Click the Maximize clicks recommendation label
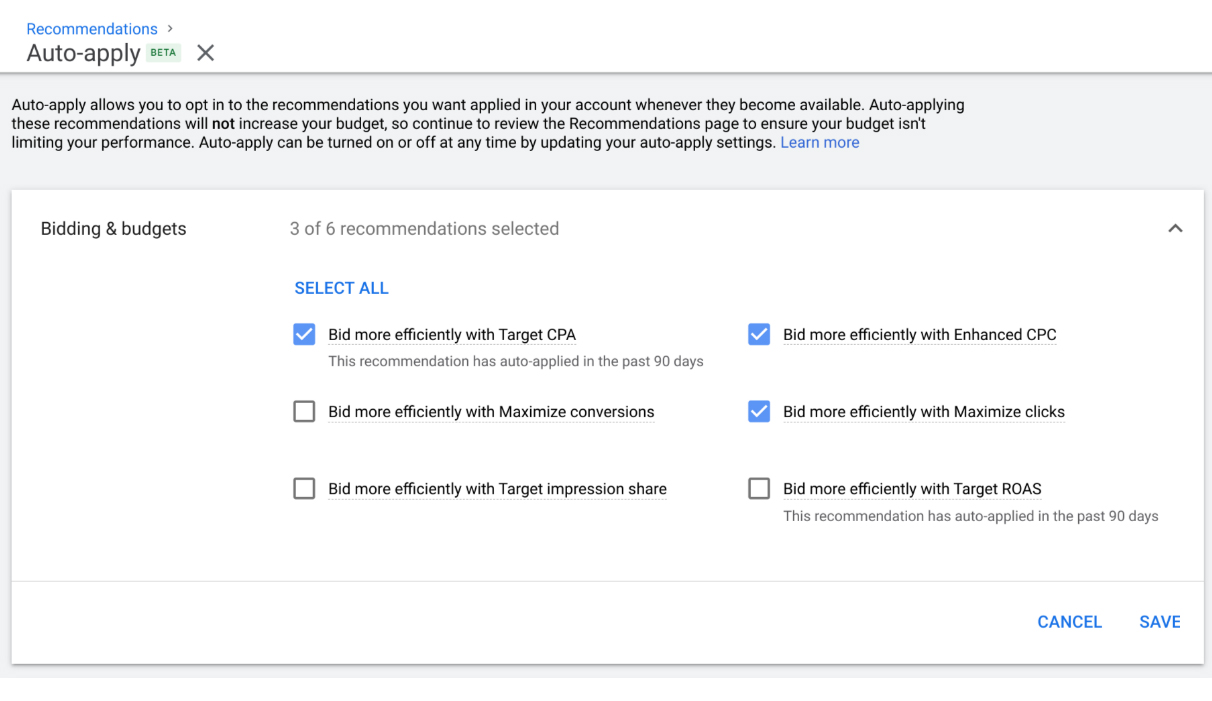This screenshot has width=1212, height=701. (x=924, y=412)
